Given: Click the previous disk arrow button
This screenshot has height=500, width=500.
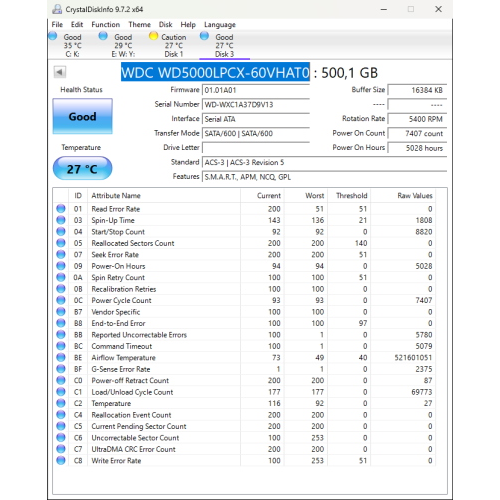Looking at the screenshot, I should tap(60, 72).
